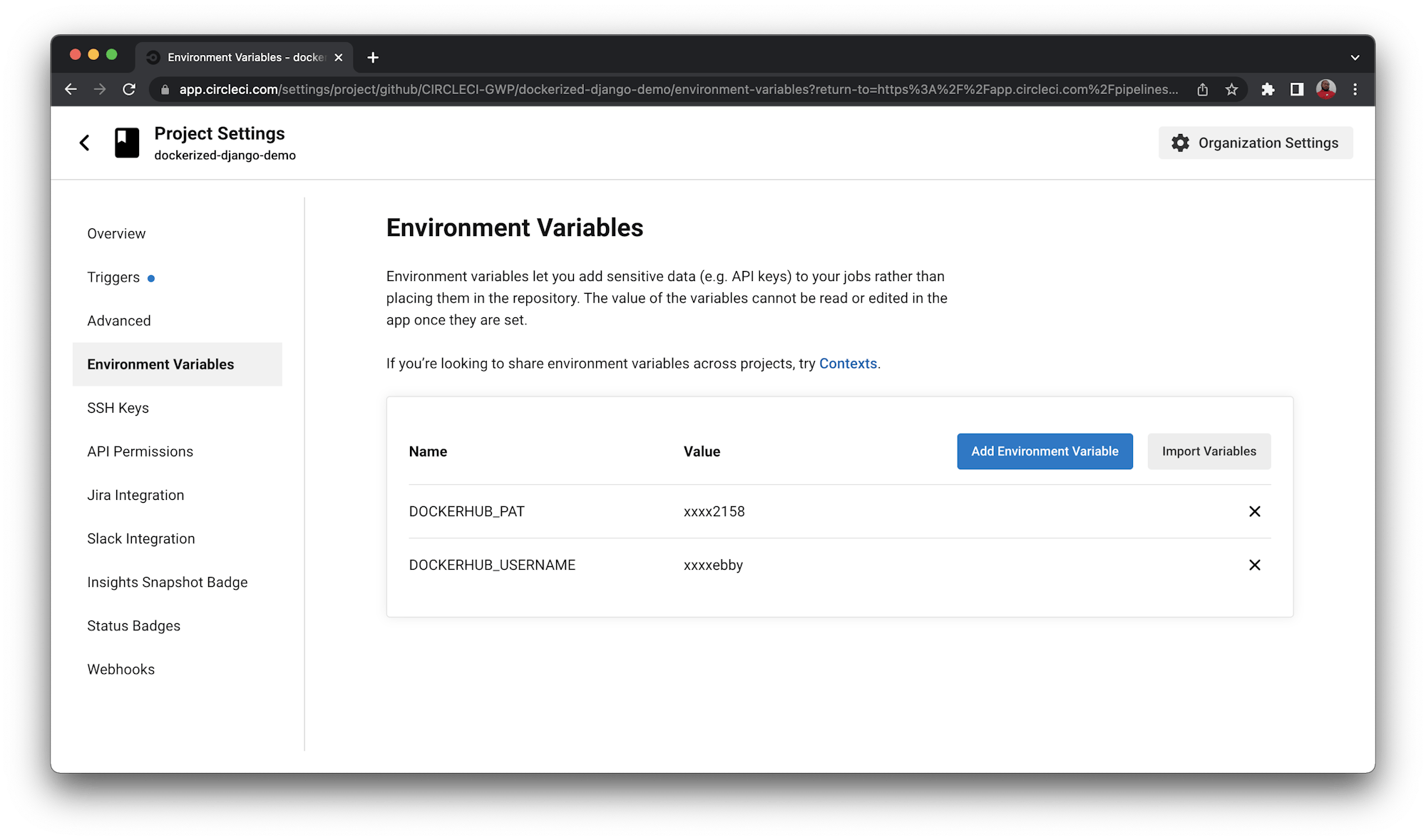Open the browser extensions puzzle icon
1426x840 pixels.
click(x=1268, y=89)
